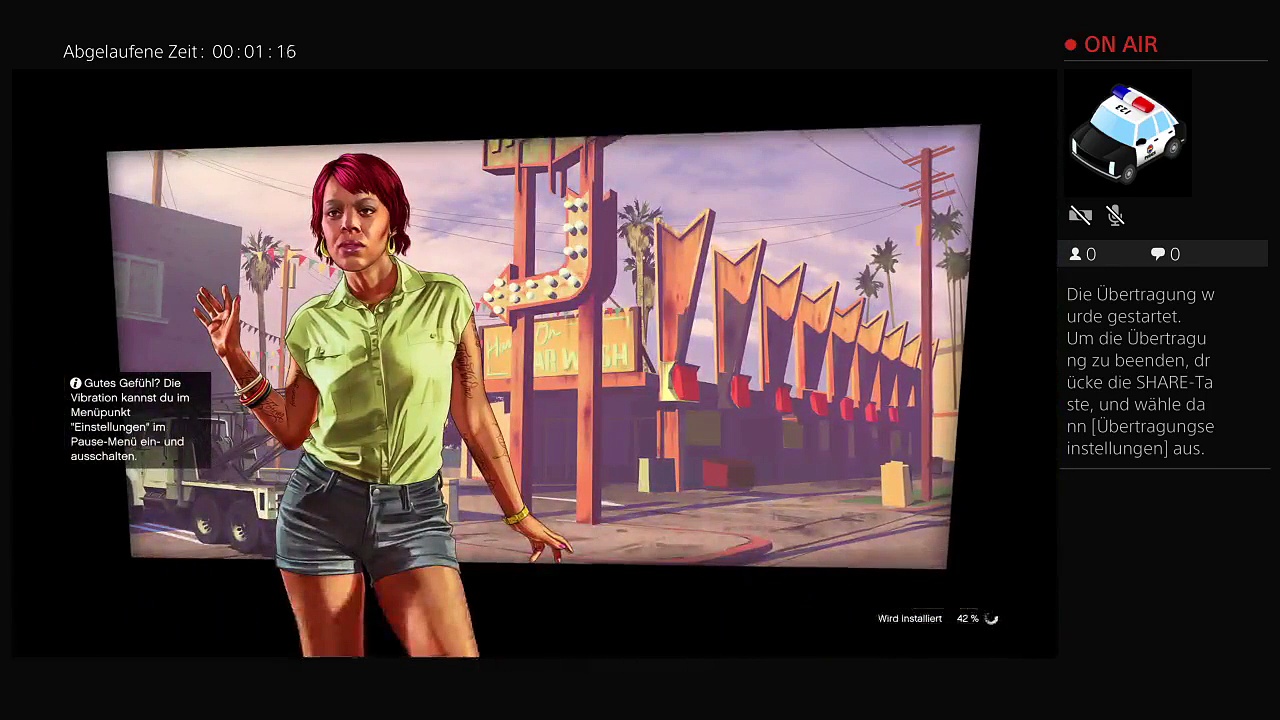Click the 'Die Übertragung wurde gestartet' message

[x=1140, y=305]
